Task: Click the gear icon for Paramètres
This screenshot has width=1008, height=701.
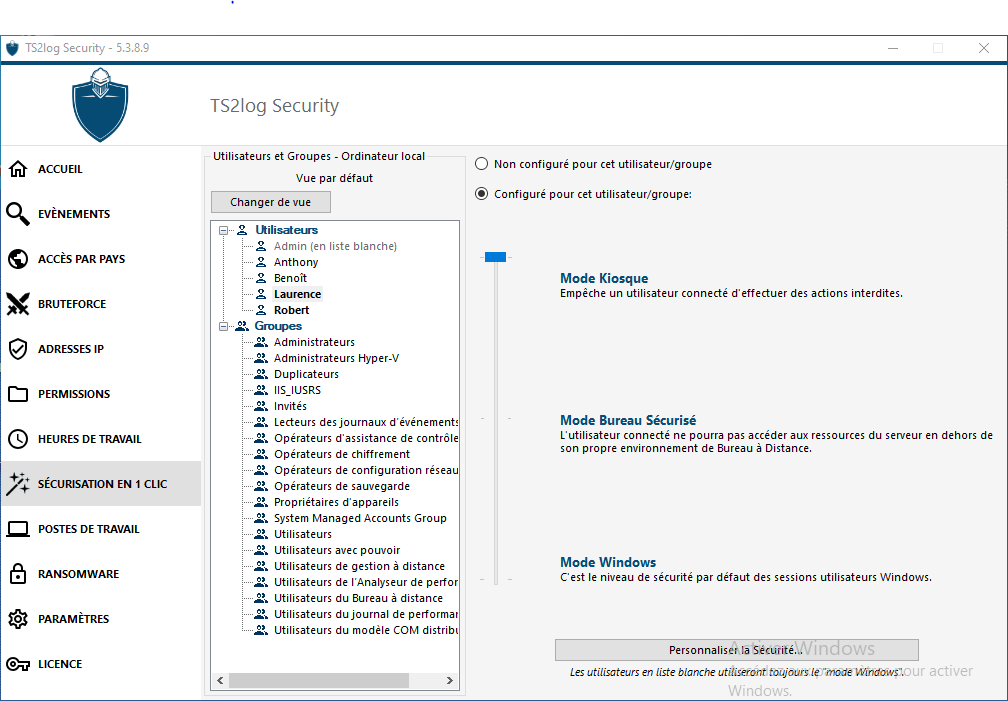Action: point(18,619)
